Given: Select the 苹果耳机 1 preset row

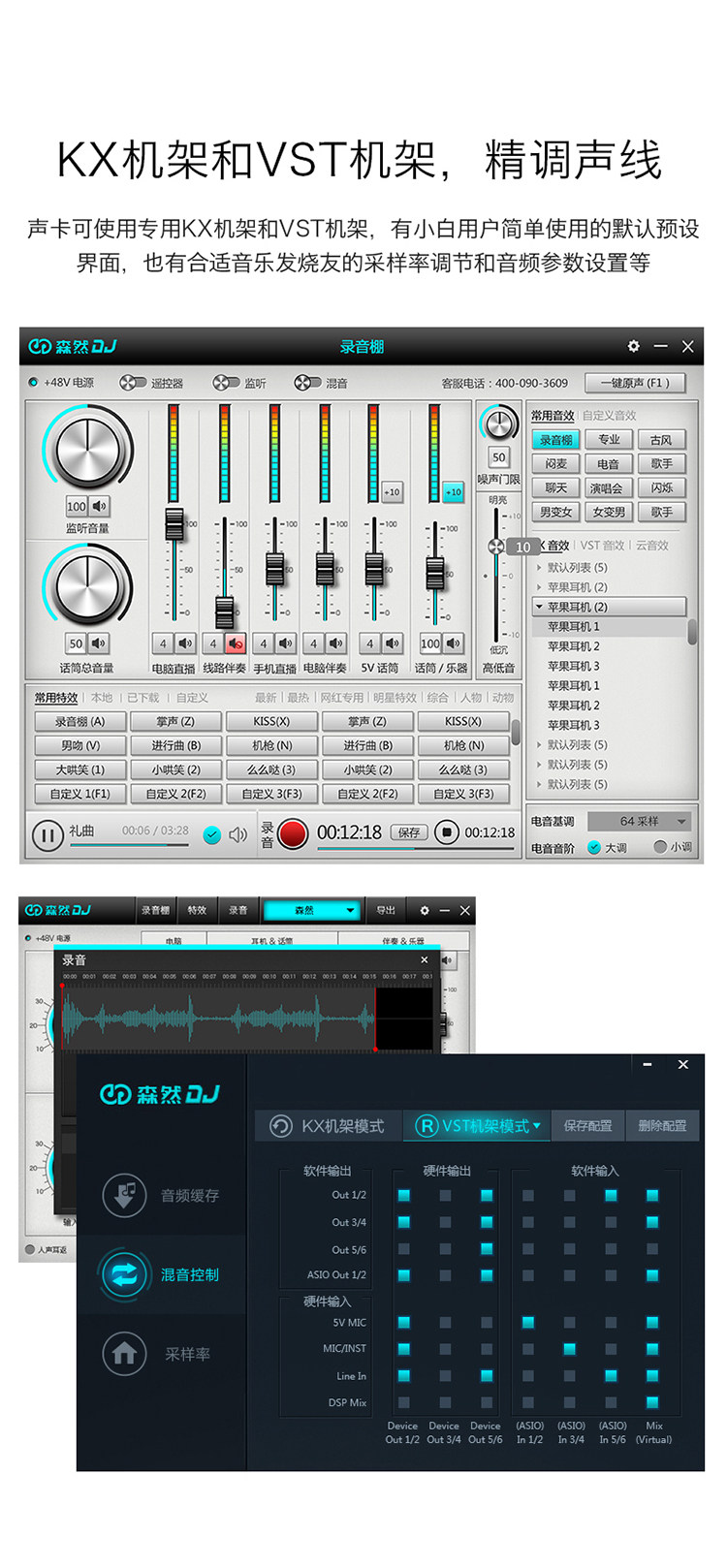Looking at the screenshot, I should tap(610, 627).
